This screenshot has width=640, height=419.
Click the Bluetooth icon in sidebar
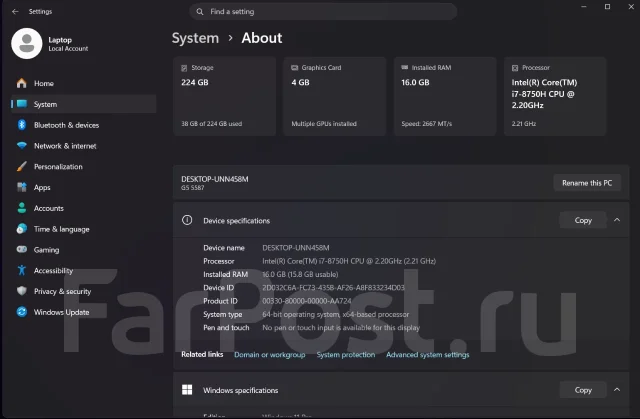click(x=22, y=125)
